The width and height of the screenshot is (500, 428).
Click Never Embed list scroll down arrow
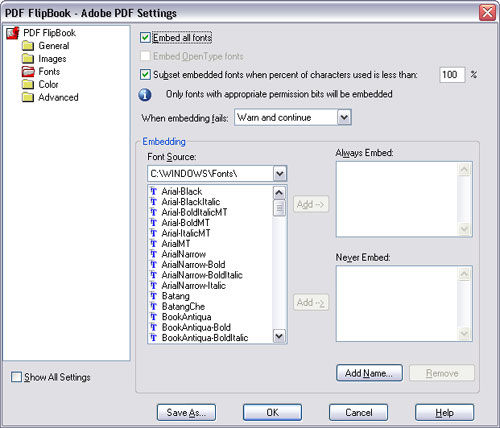[464, 333]
